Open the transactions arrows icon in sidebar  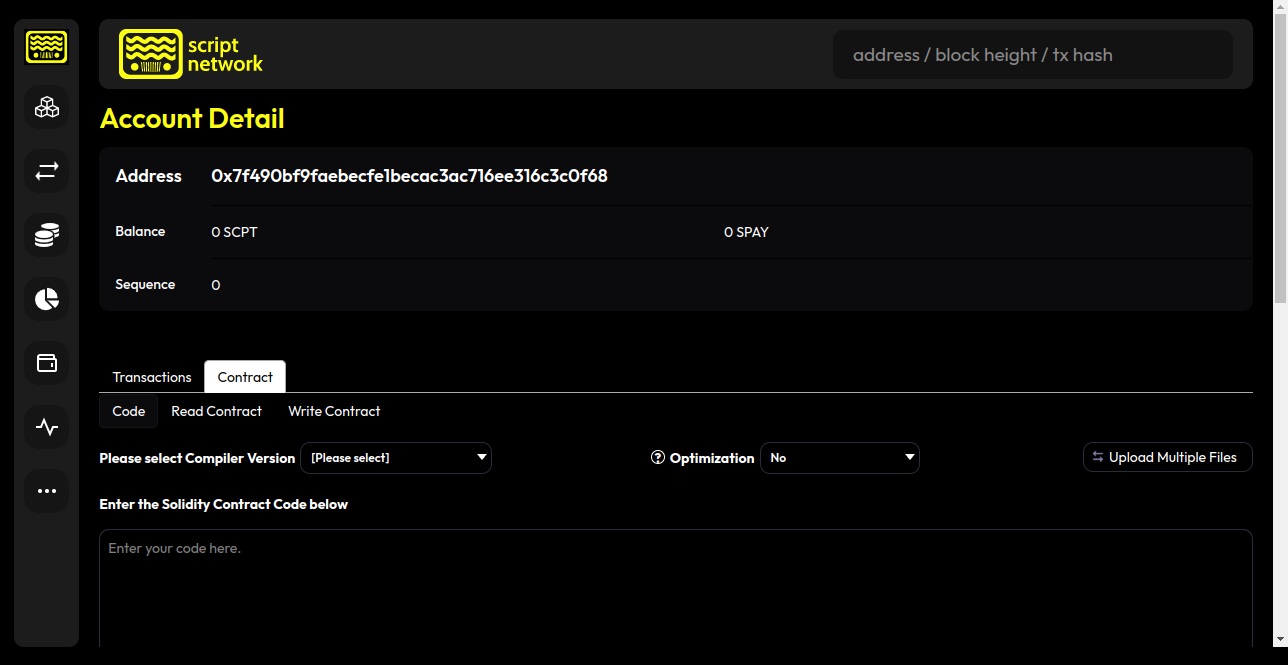tap(47, 171)
